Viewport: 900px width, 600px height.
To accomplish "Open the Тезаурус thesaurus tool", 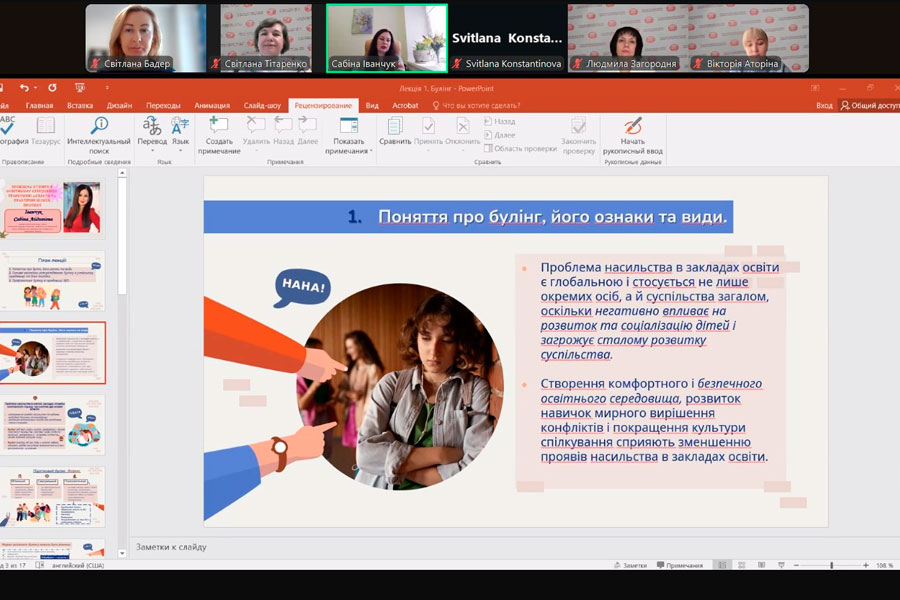I will click(x=45, y=126).
